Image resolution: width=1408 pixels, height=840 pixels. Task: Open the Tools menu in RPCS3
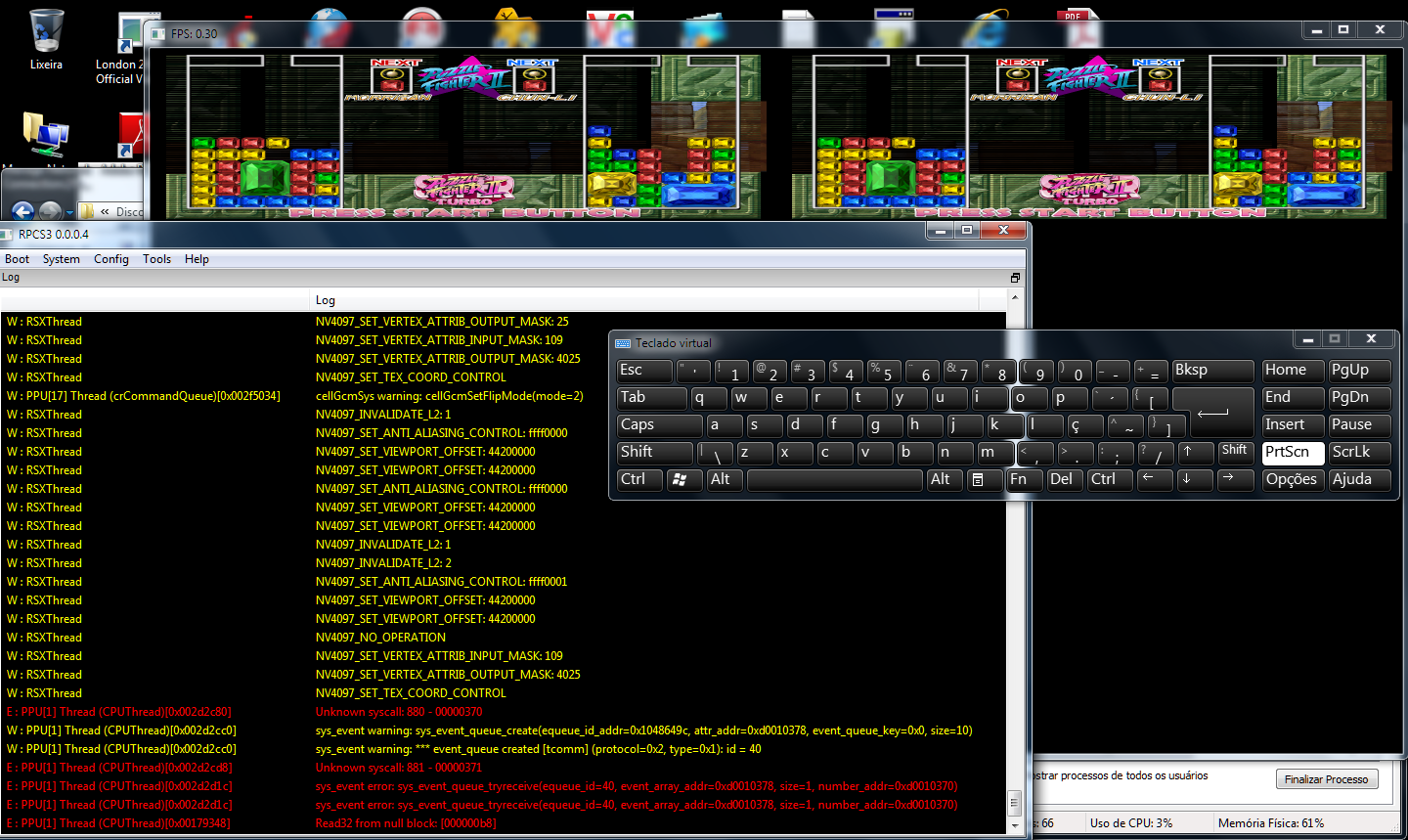(156, 259)
